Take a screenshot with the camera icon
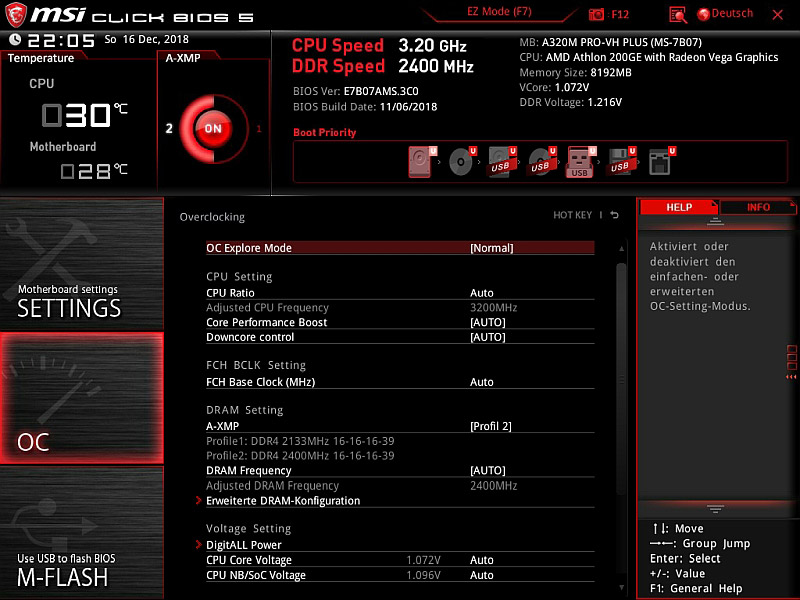The height and width of the screenshot is (600, 800). click(596, 14)
